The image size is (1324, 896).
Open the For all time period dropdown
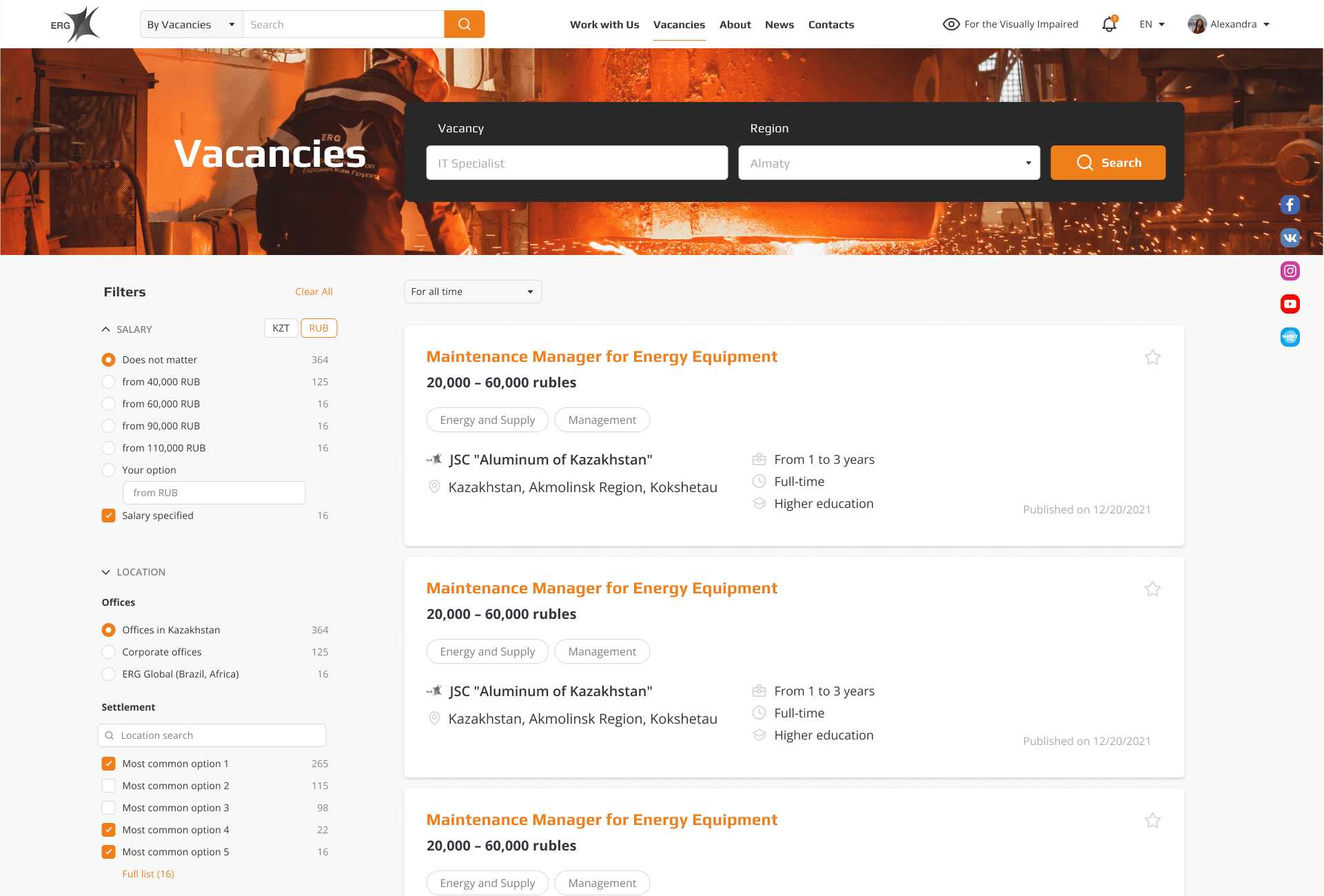(472, 292)
